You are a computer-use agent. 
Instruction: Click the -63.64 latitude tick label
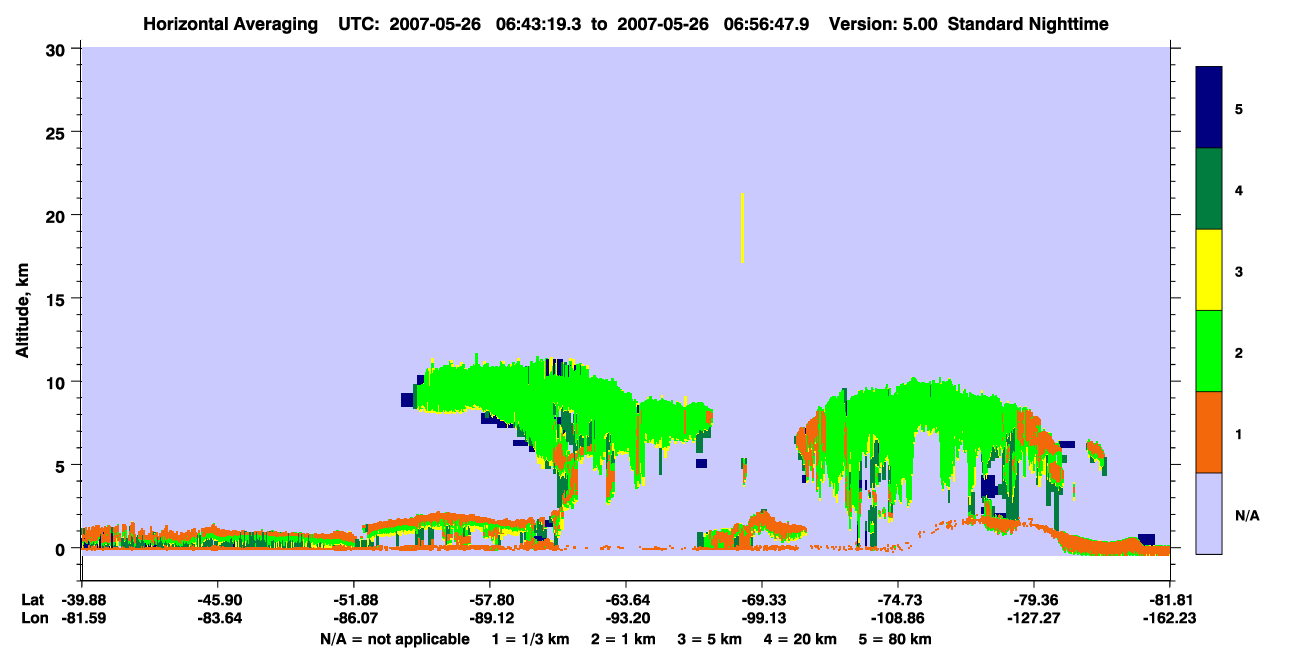click(626, 600)
